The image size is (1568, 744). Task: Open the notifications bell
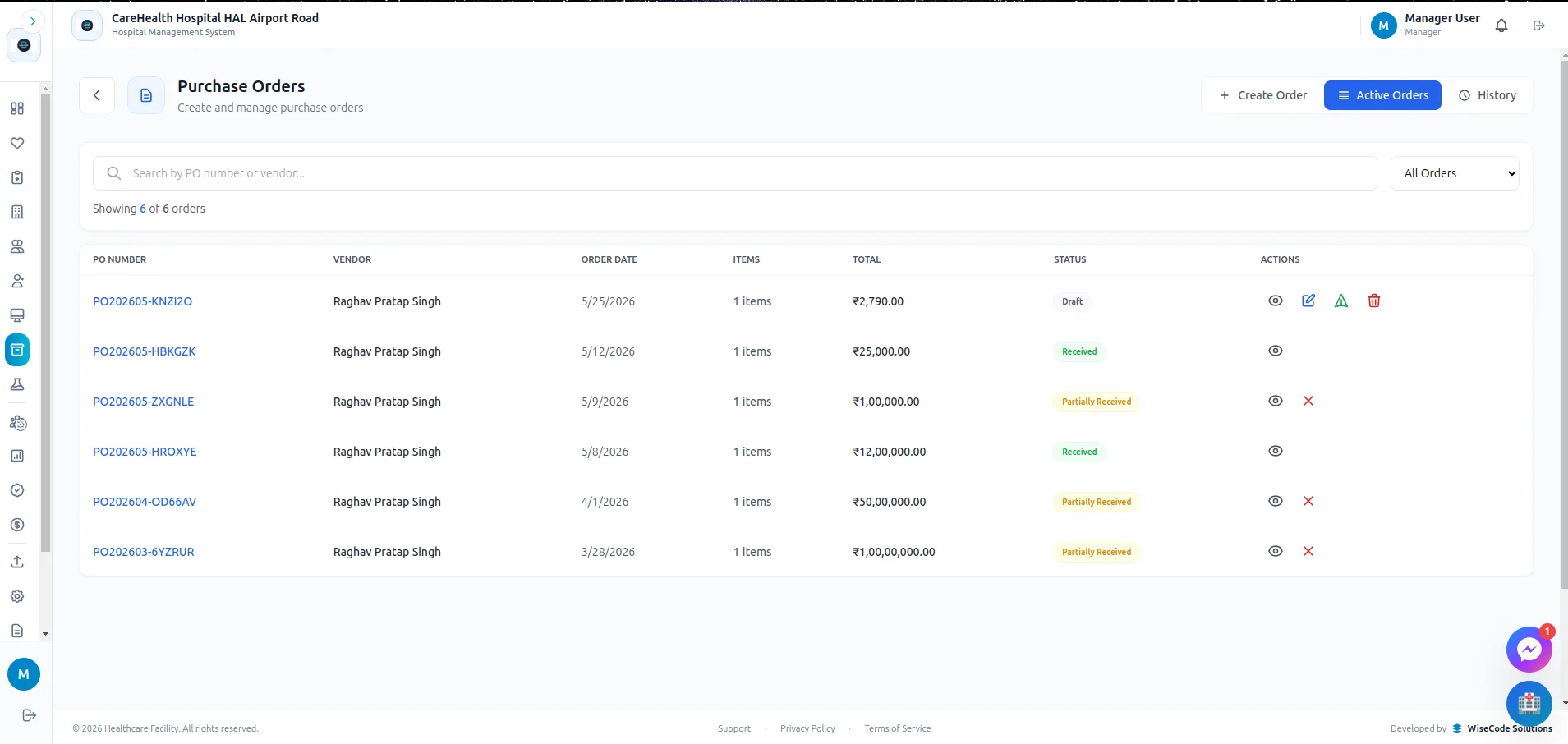click(1501, 25)
